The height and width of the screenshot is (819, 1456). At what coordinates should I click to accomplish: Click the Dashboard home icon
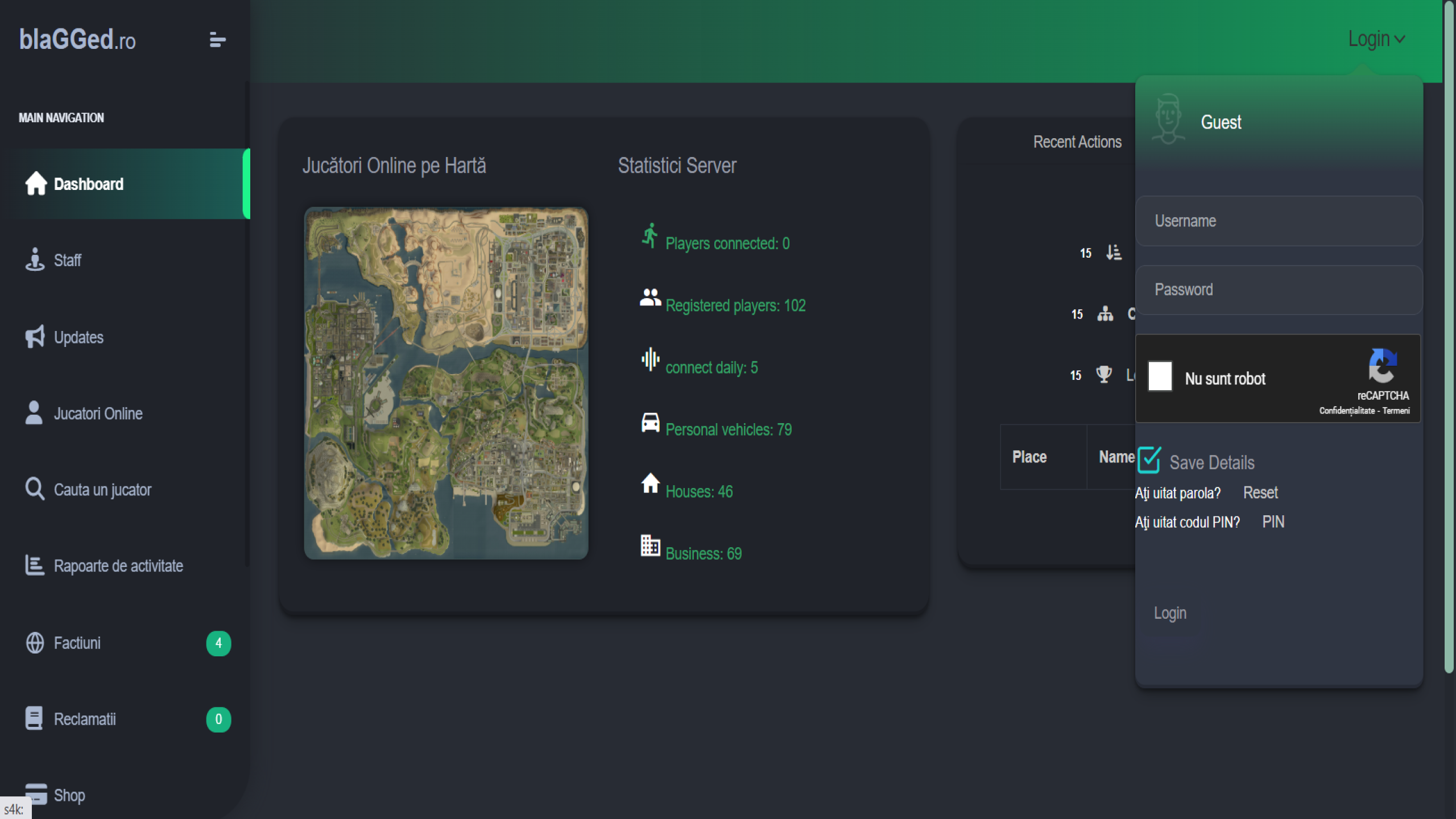36,183
